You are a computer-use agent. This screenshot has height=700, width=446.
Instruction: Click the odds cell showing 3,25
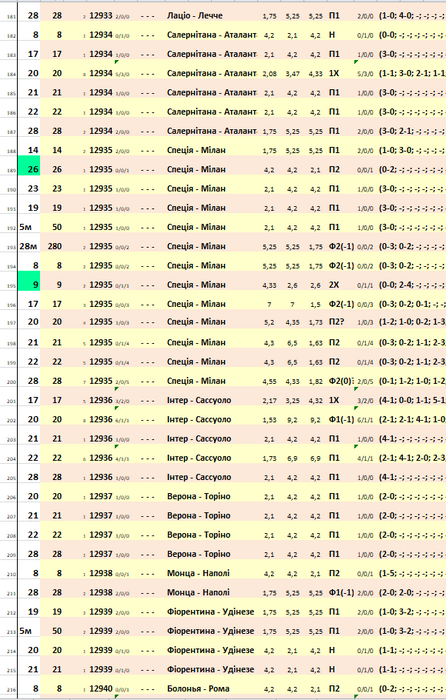(292, 401)
